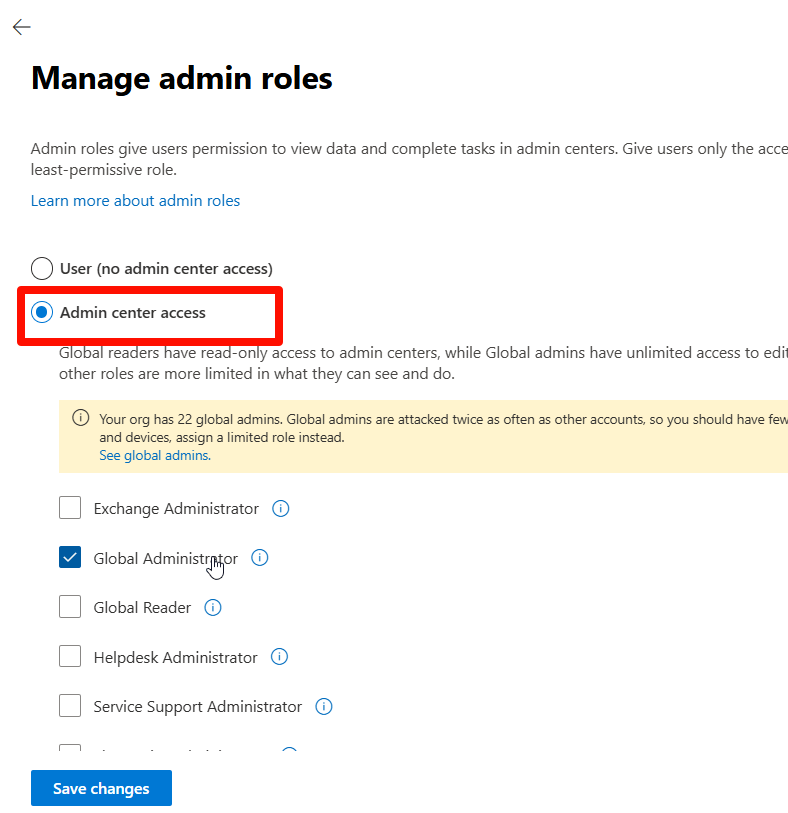The height and width of the screenshot is (813, 788).
Task: Select Admin center access radio button
Action: point(42,312)
